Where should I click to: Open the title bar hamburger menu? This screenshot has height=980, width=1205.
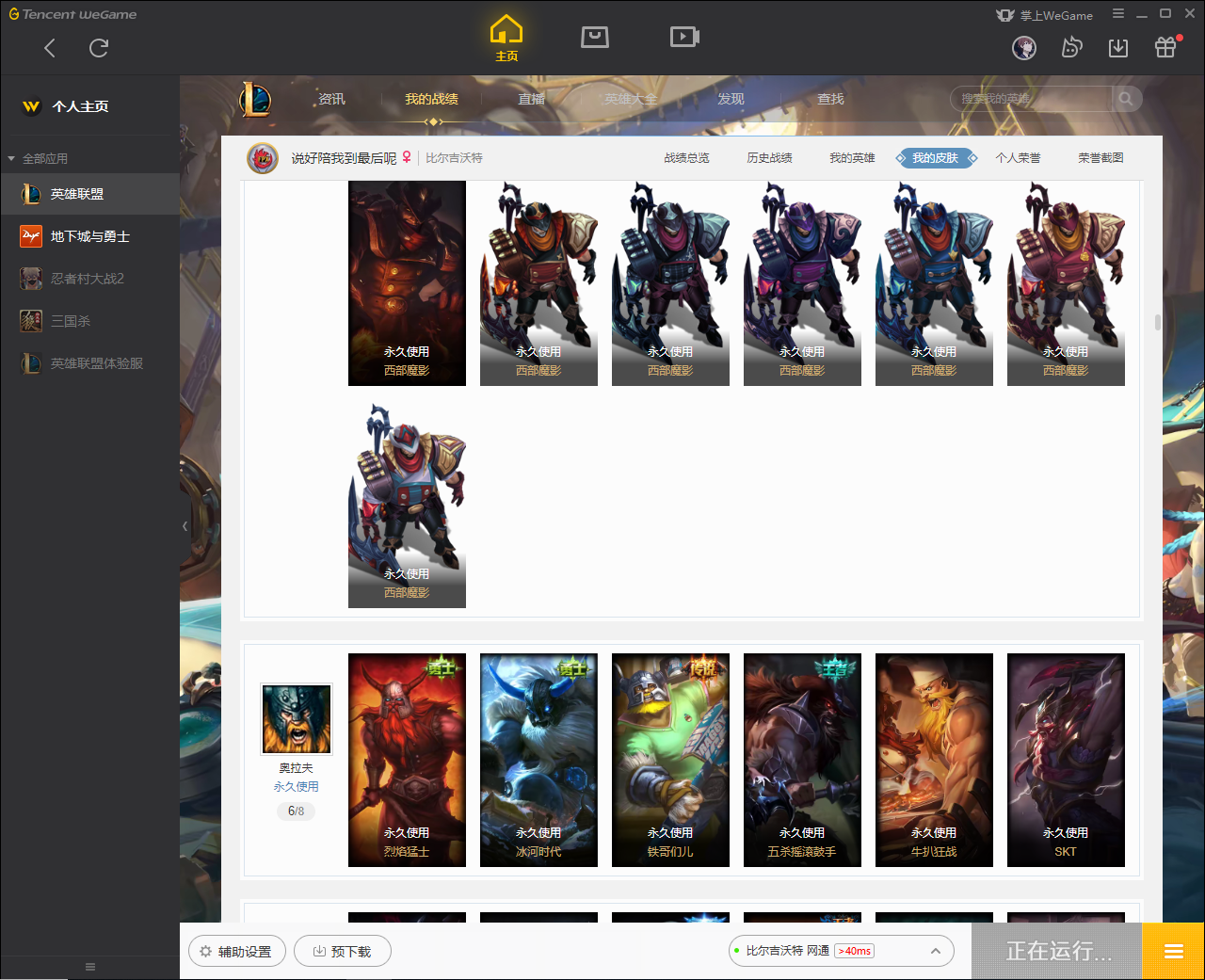point(1117,14)
